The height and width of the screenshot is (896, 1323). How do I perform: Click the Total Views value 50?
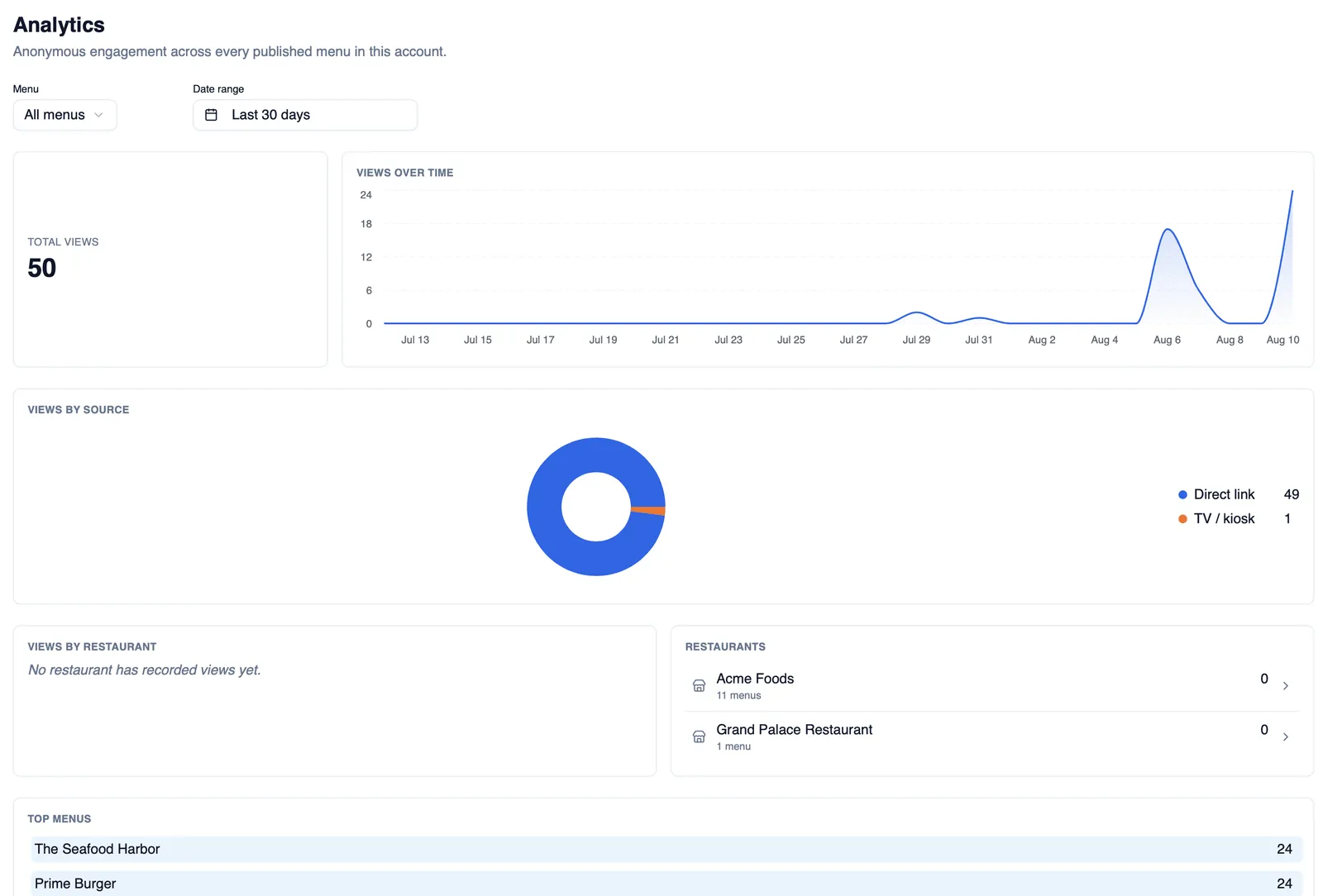click(42, 268)
